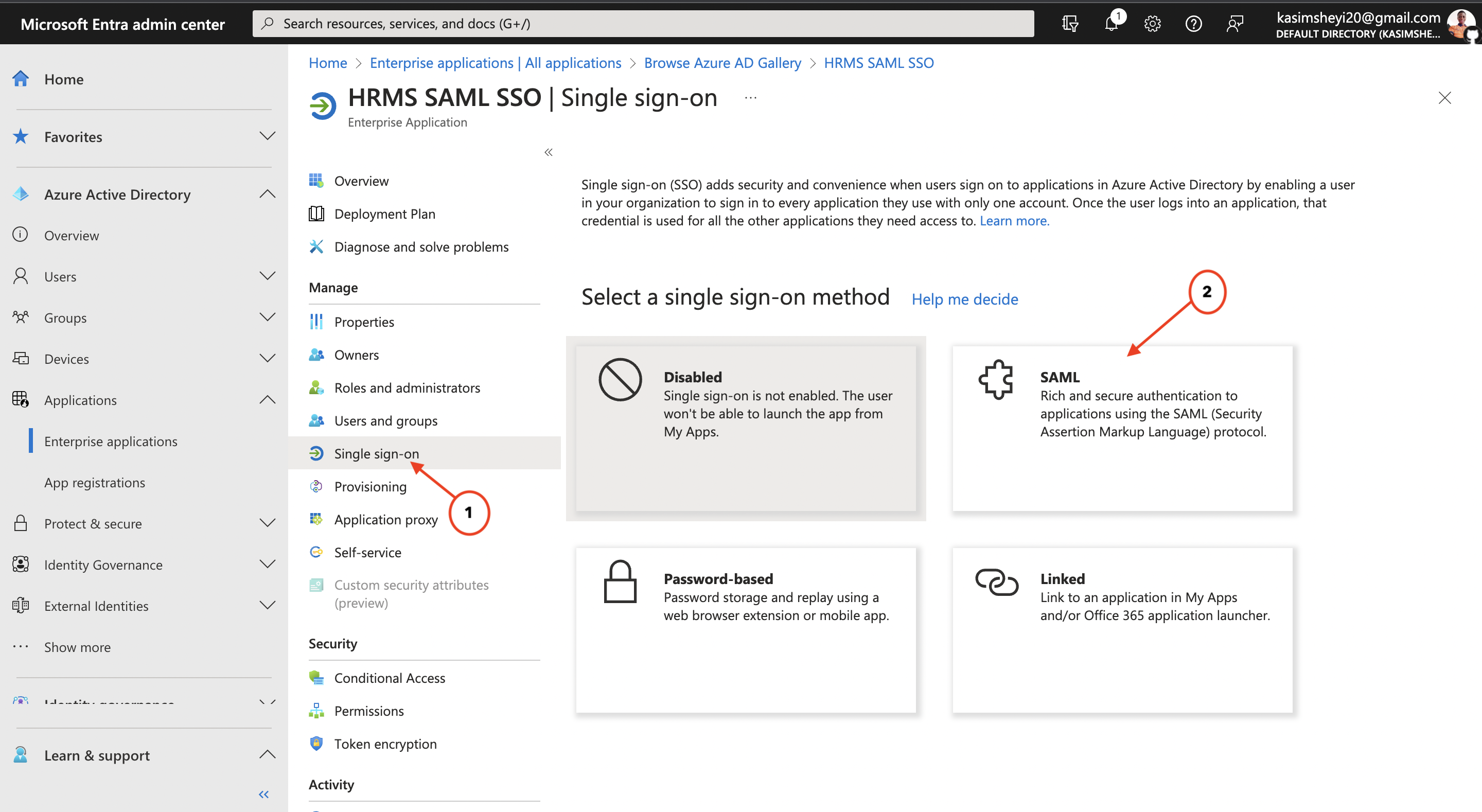Select the Disabled sign-on method card
This screenshot has width=1482, height=812.
click(746, 428)
